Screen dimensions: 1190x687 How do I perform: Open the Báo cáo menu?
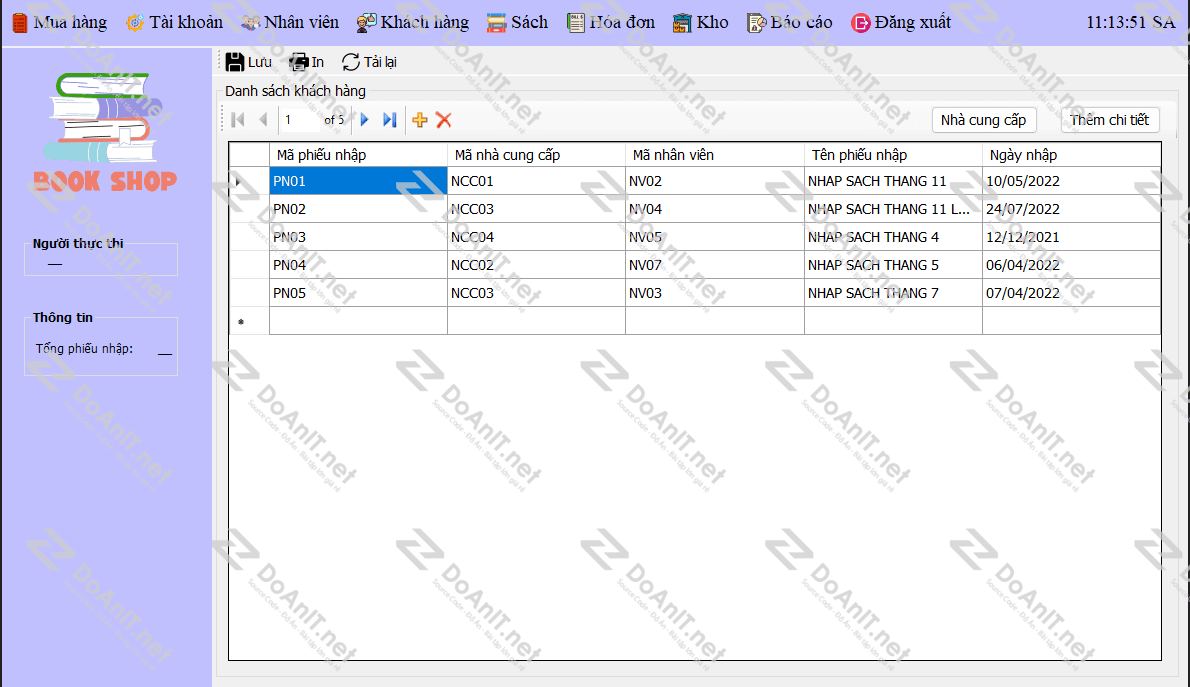coord(789,23)
